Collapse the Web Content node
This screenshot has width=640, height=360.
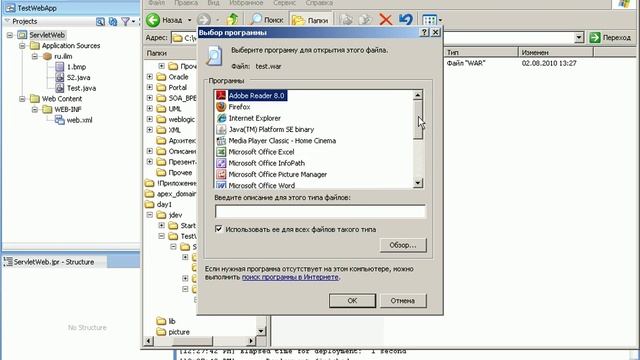coord(22,99)
